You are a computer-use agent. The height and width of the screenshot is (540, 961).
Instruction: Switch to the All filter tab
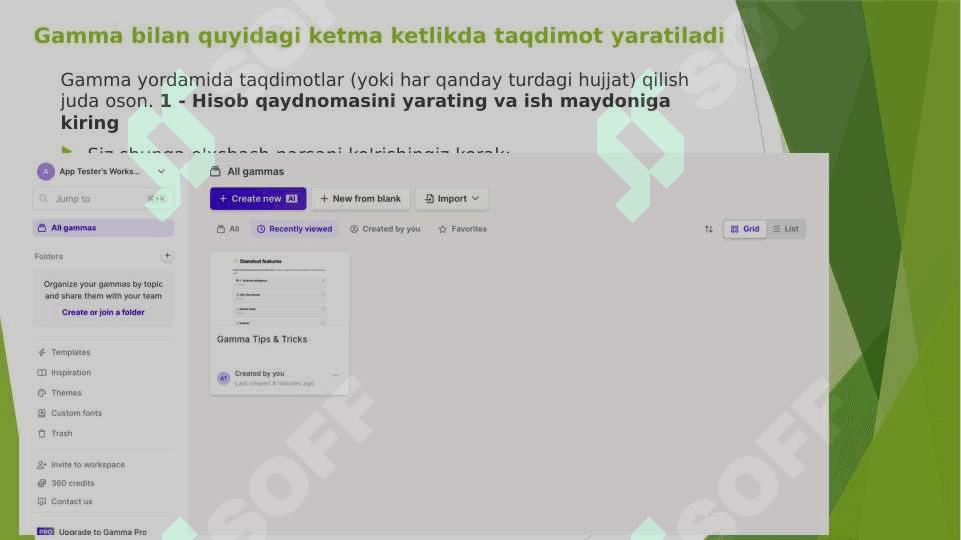[228, 229]
